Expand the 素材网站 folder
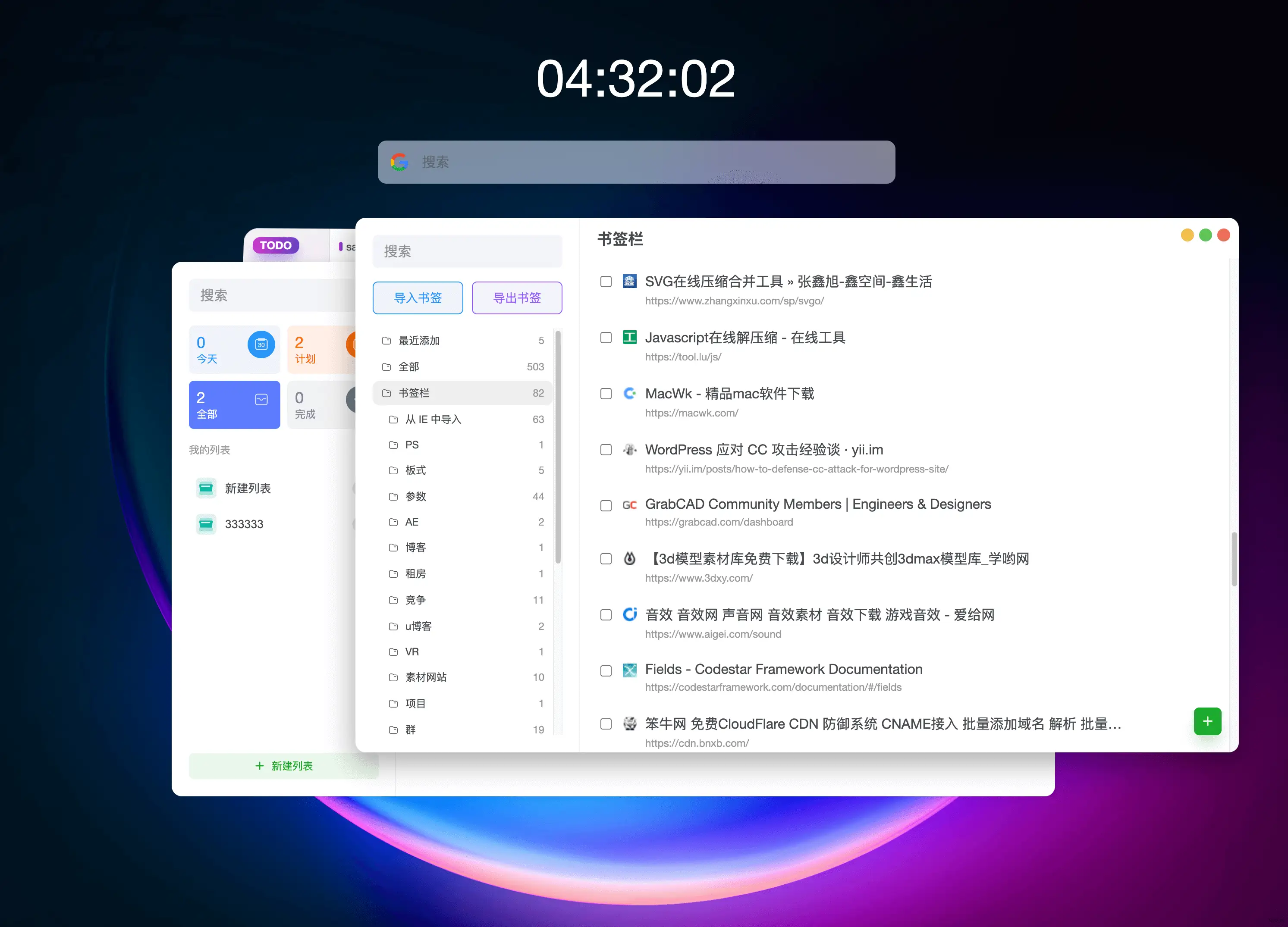This screenshot has width=1288, height=927. (427, 677)
